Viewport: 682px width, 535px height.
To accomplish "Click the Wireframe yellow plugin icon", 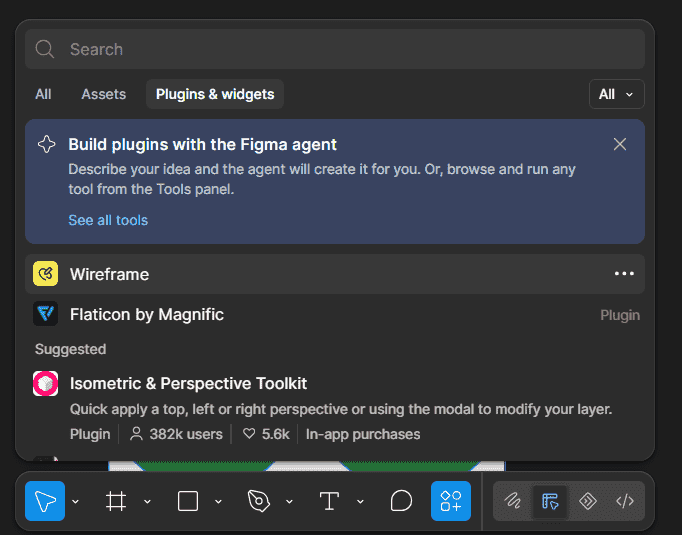I will tap(45, 274).
